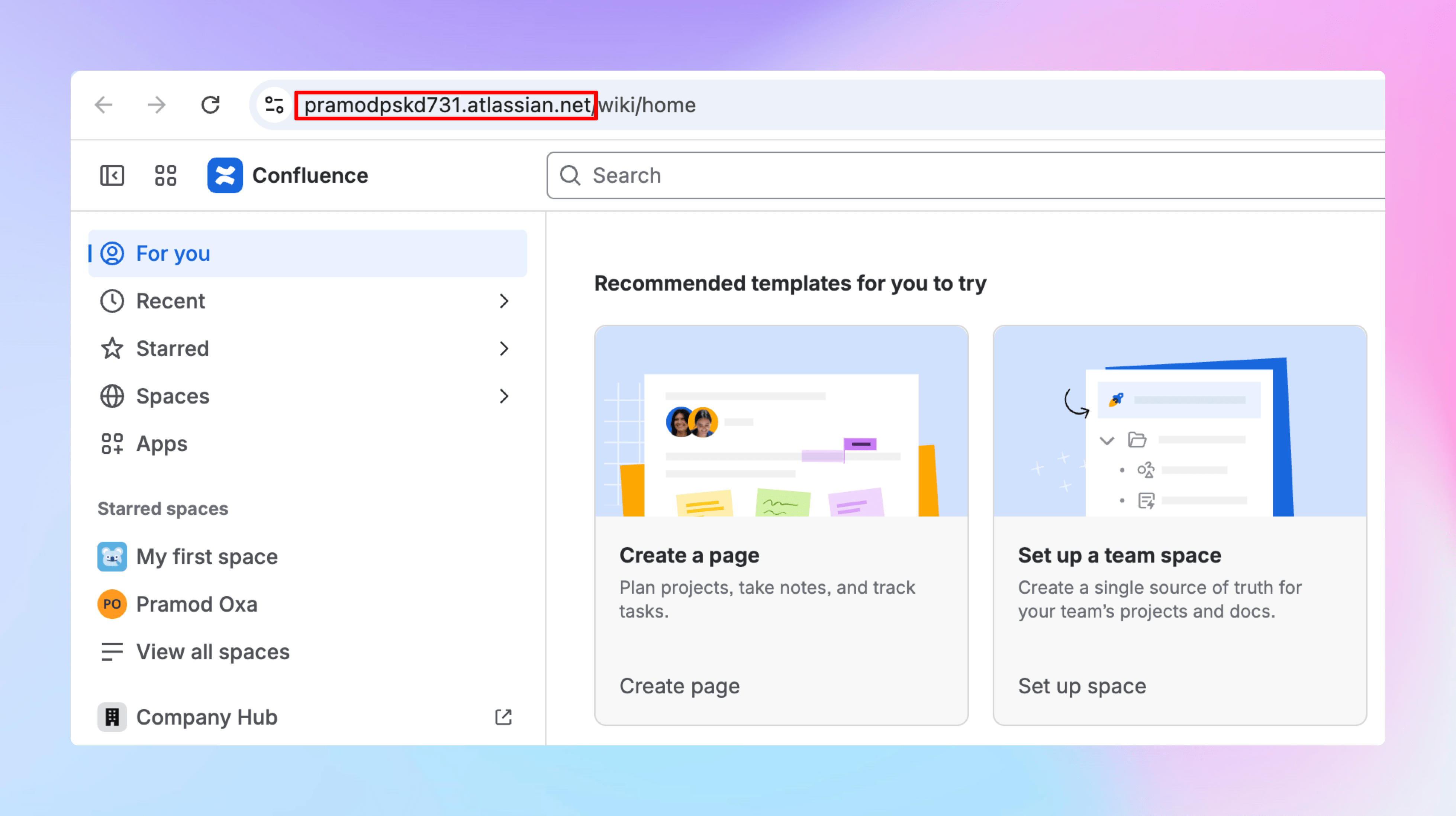Click the Company Hub external link icon
The height and width of the screenshot is (816, 1456).
503,717
